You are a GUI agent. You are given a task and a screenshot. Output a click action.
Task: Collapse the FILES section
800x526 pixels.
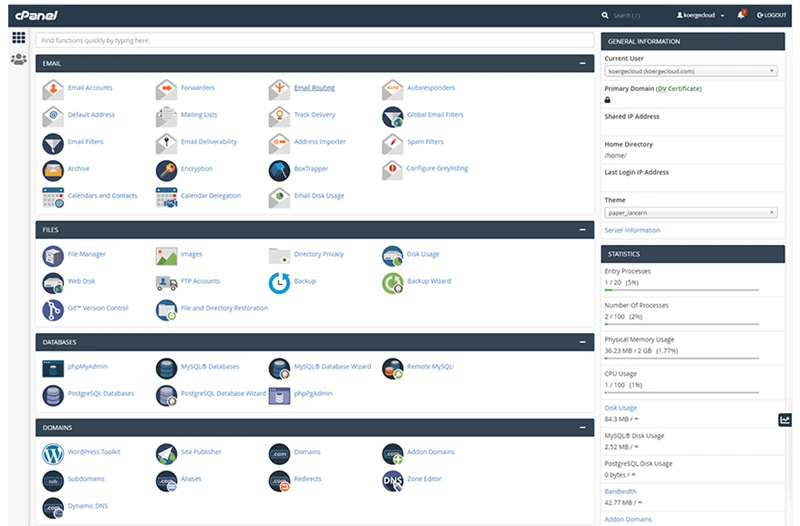pyautogui.click(x=582, y=230)
